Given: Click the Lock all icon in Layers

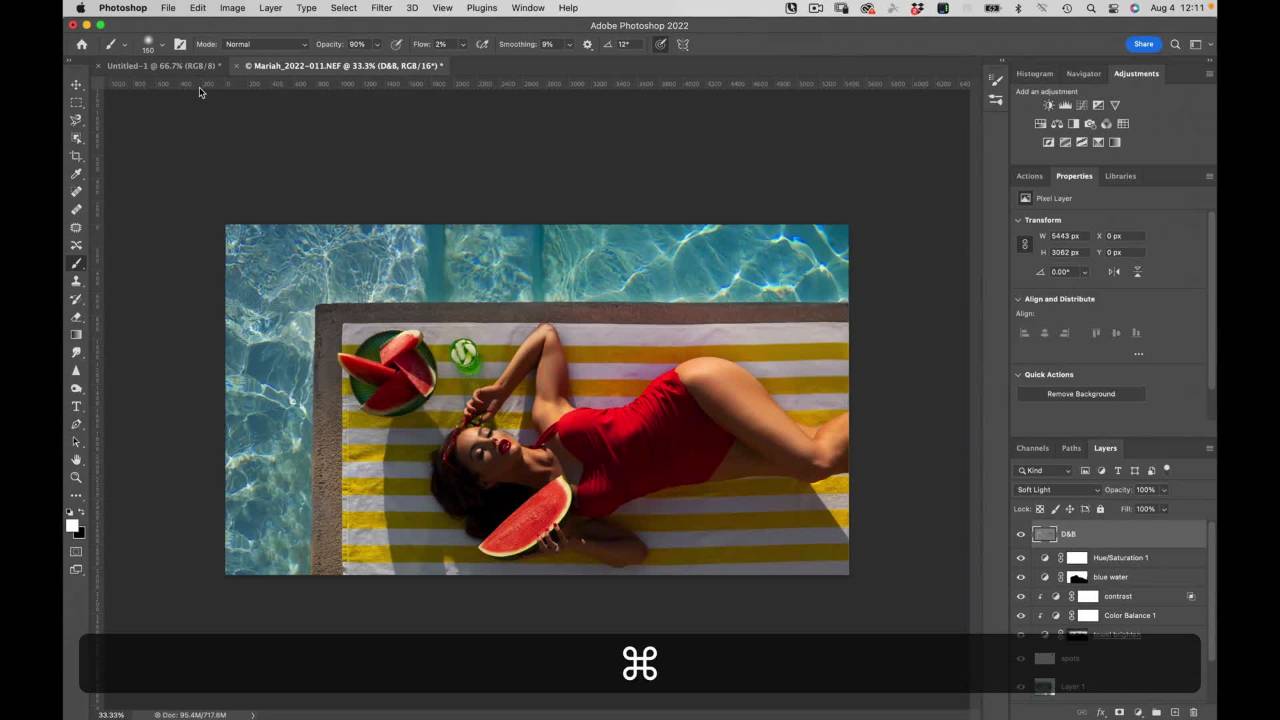Looking at the screenshot, I should tap(1100, 509).
